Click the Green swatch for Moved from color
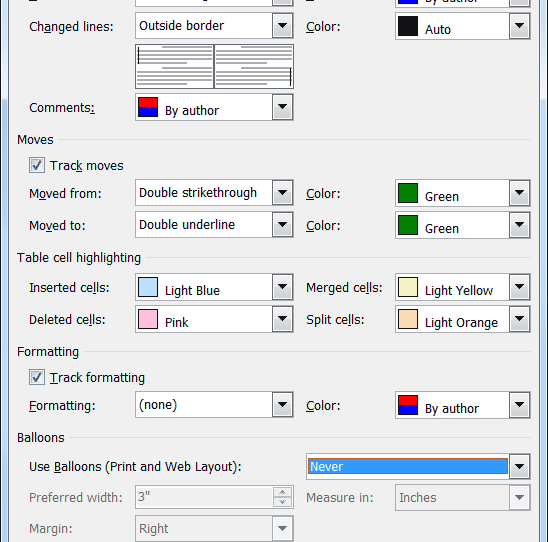The height and width of the screenshot is (542, 548). (408, 193)
